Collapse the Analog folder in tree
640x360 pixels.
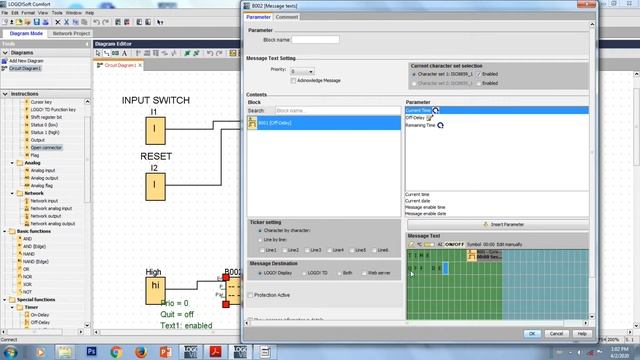[x=12, y=163]
